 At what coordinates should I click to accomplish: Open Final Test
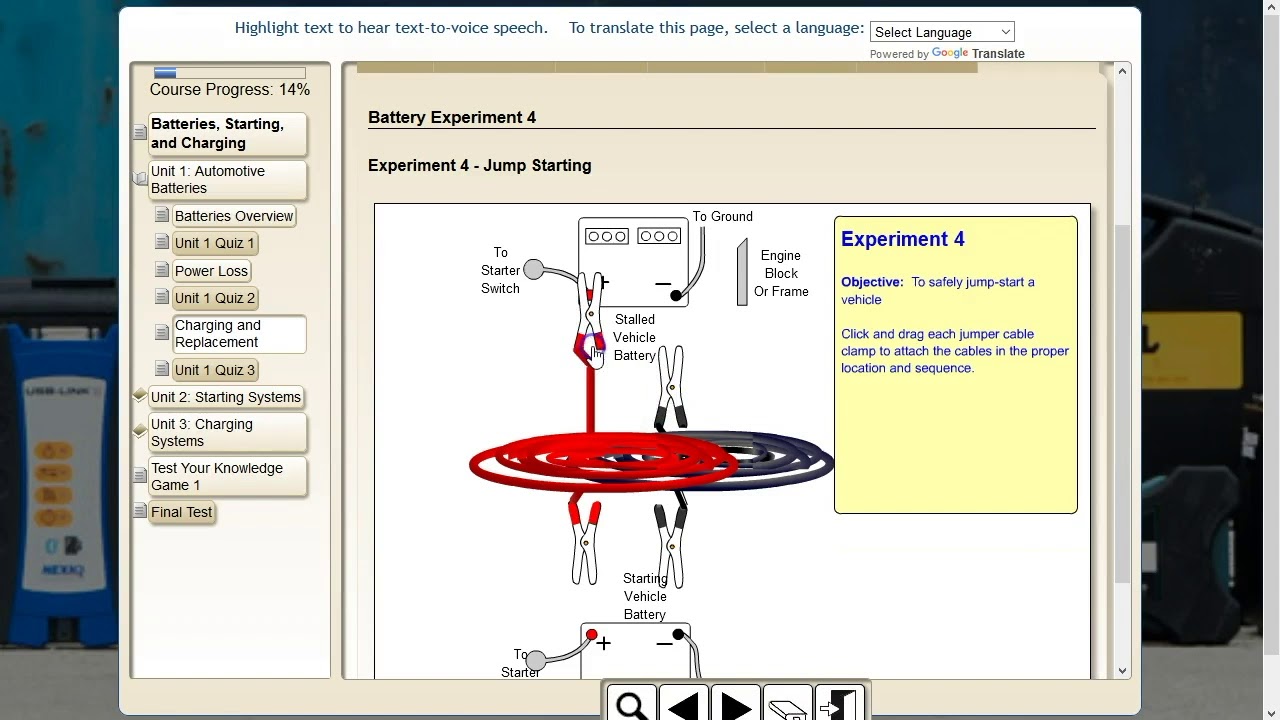coord(181,511)
